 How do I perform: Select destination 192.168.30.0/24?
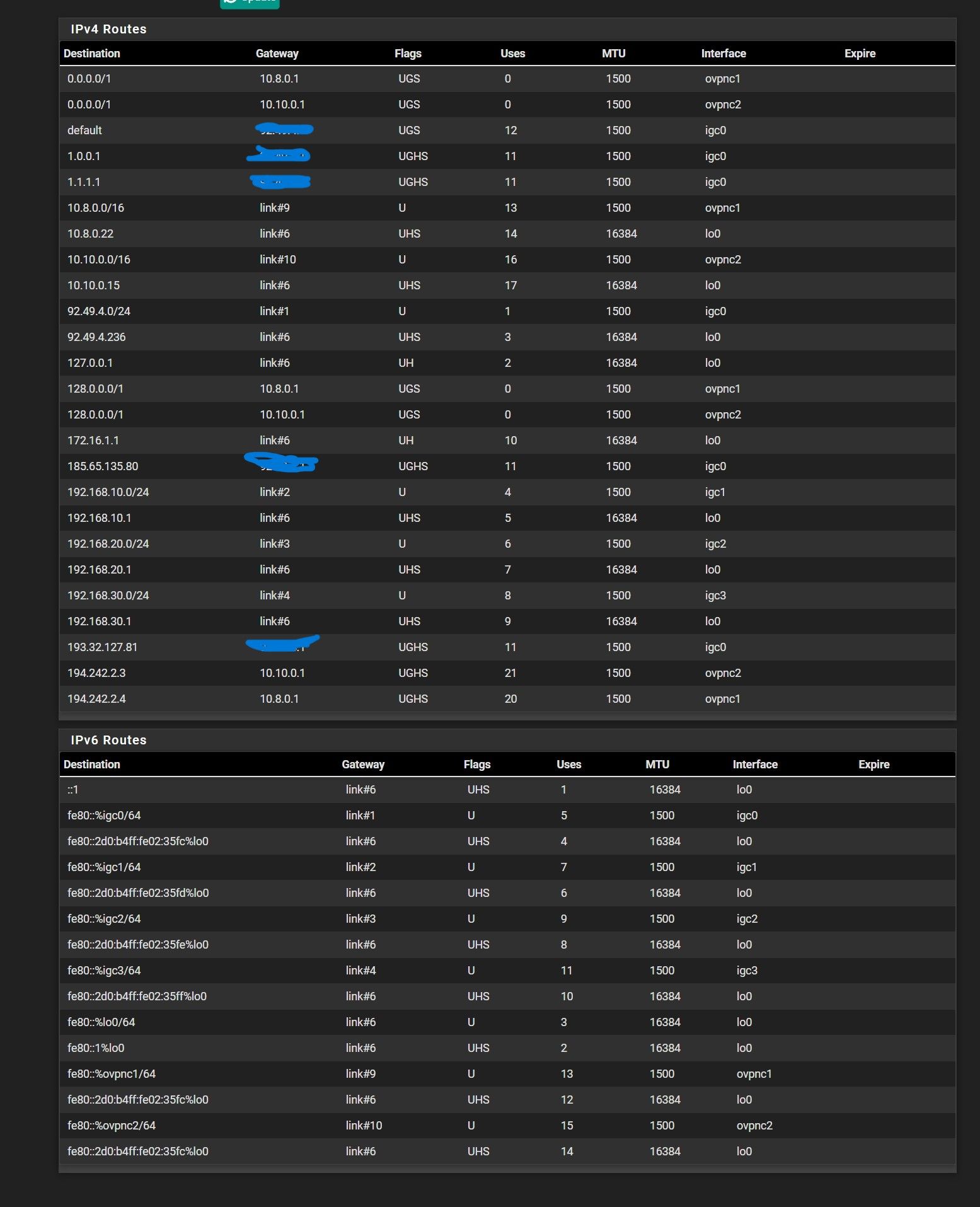tap(108, 596)
